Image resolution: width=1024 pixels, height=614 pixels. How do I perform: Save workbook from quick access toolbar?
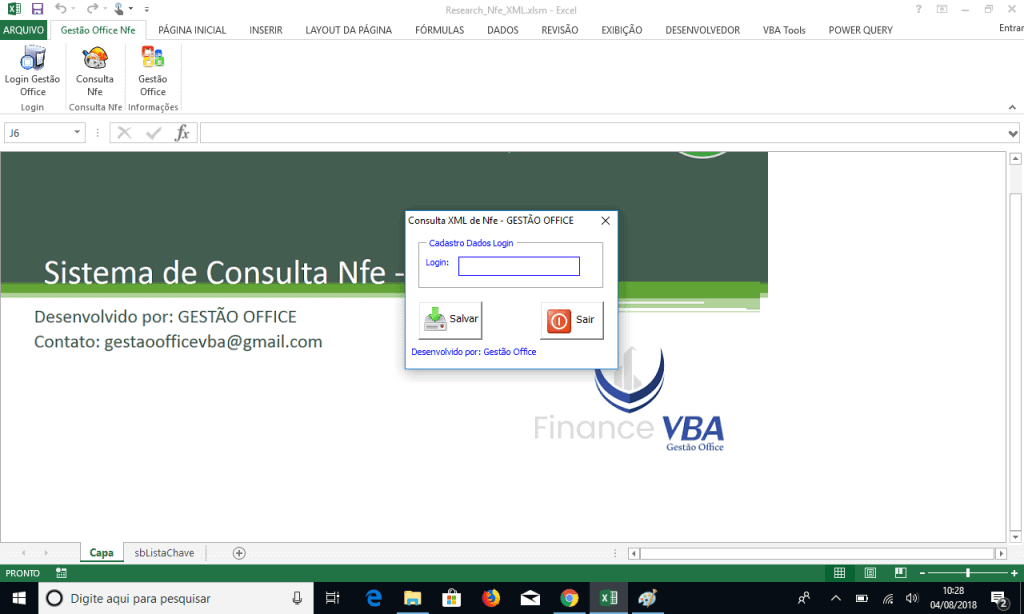[x=37, y=9]
